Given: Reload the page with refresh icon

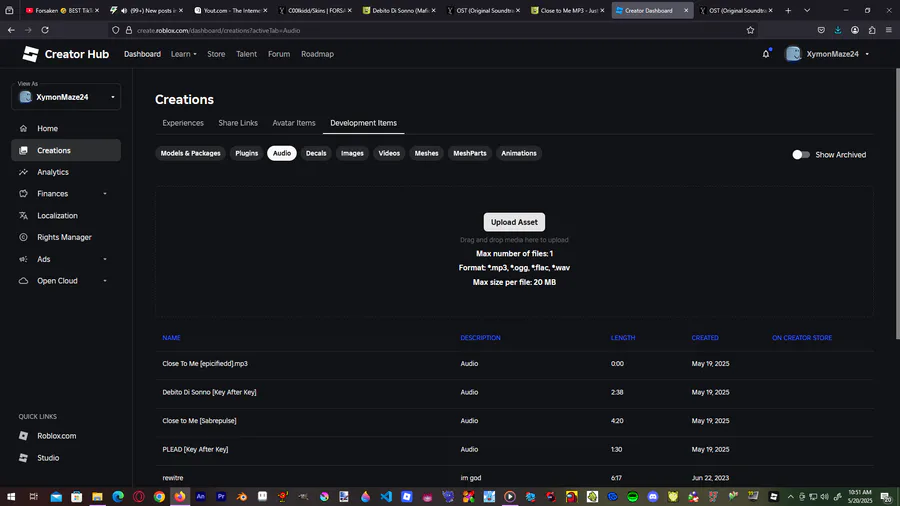Looking at the screenshot, I should coord(45,30).
